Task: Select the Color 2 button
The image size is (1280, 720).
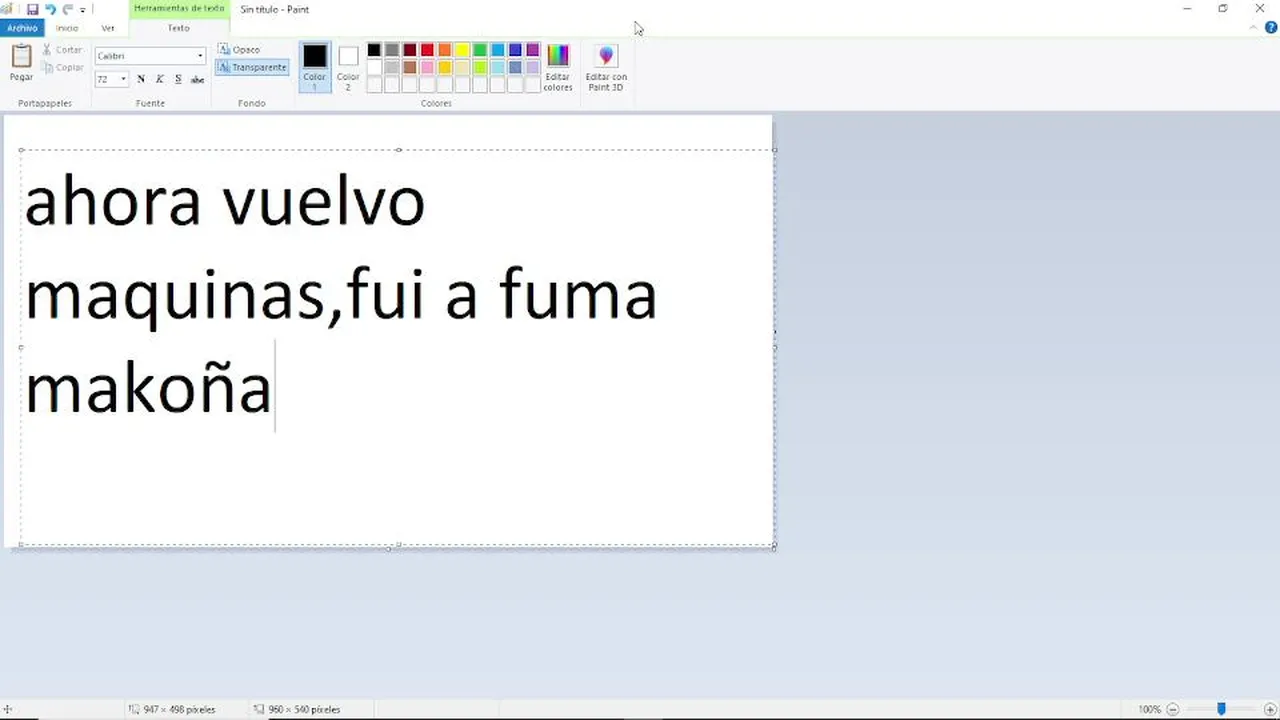Action: (x=348, y=66)
